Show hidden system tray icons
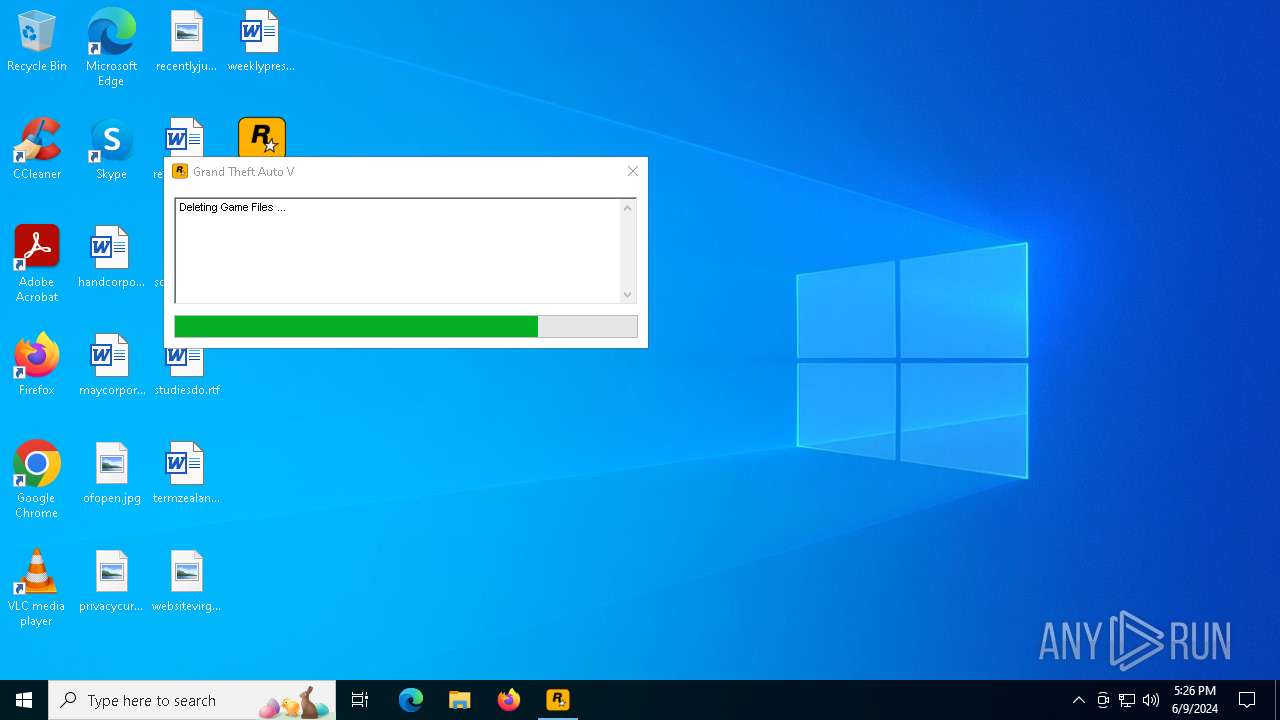This screenshot has width=1280, height=720. click(x=1078, y=700)
